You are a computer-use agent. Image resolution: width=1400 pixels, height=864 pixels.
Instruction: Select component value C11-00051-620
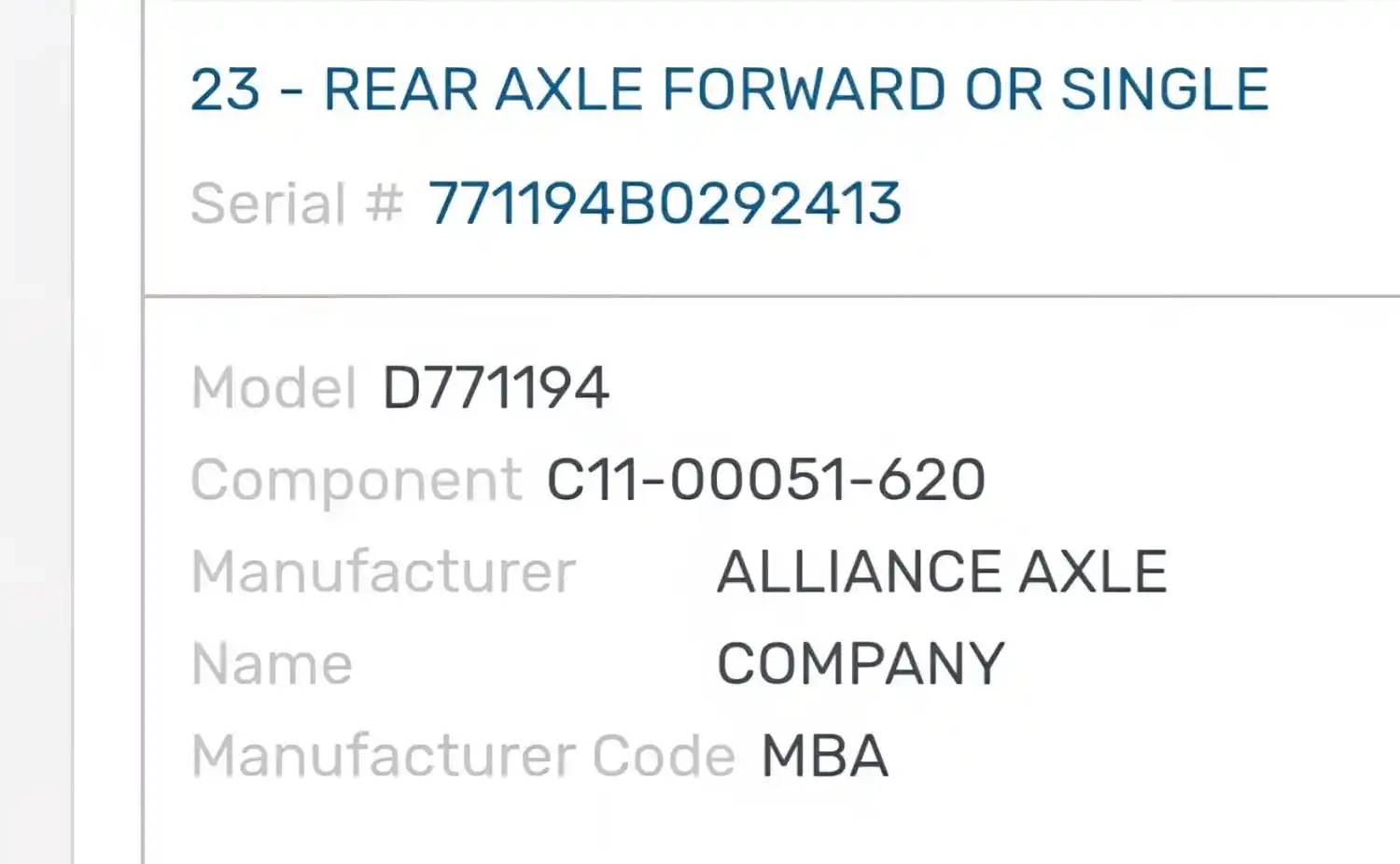[765, 480]
